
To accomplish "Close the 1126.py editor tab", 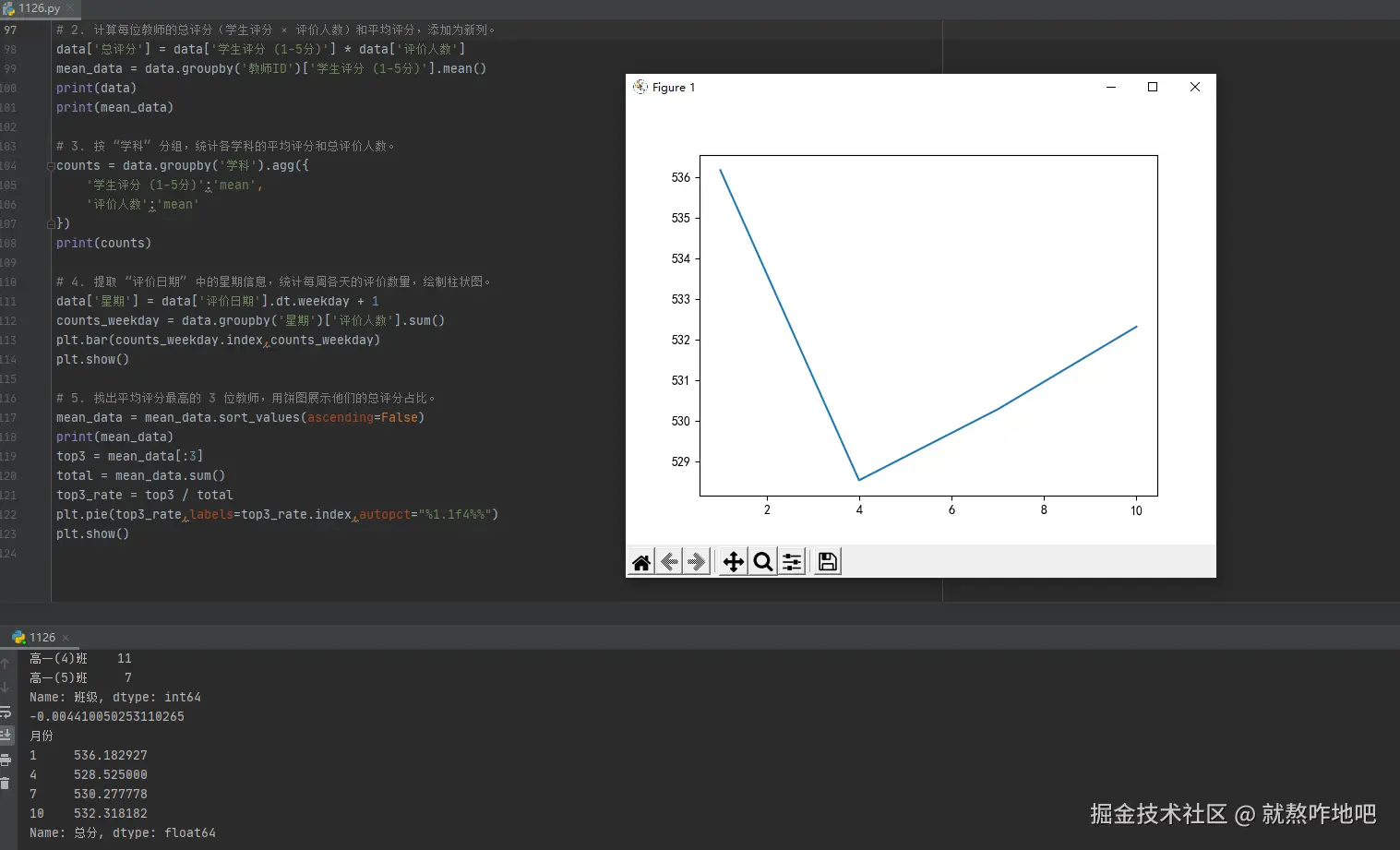I will (70, 8).
